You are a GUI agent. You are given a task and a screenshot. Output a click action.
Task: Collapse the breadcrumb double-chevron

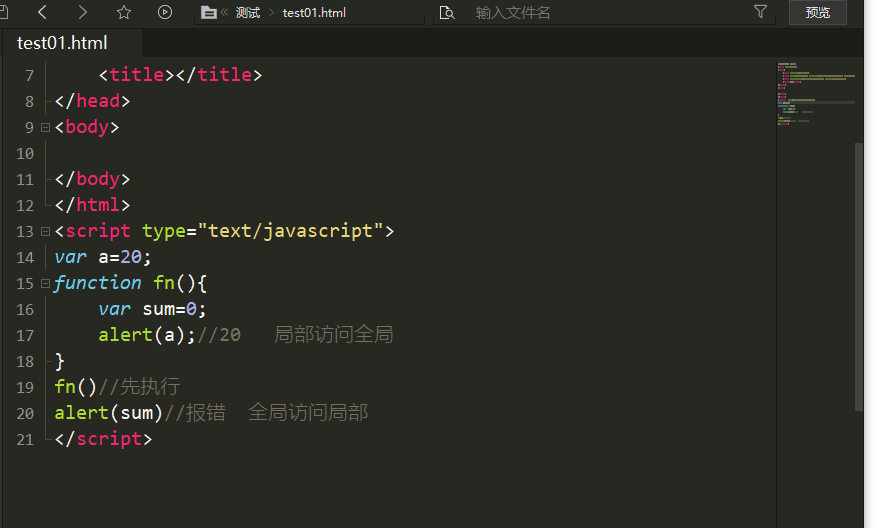pyautogui.click(x=224, y=12)
